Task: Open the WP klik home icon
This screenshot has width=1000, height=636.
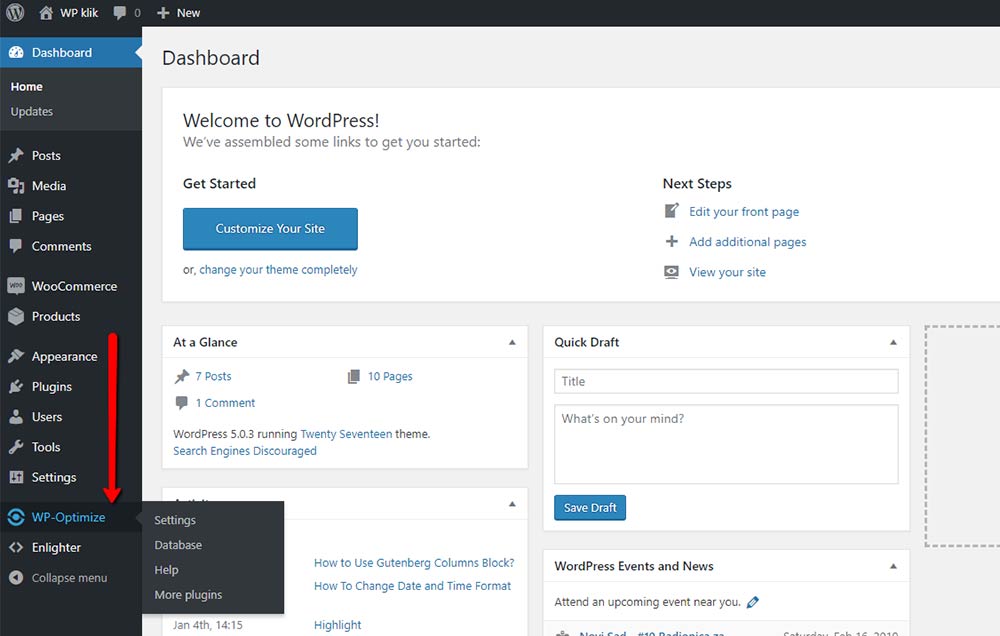Action: [x=46, y=13]
